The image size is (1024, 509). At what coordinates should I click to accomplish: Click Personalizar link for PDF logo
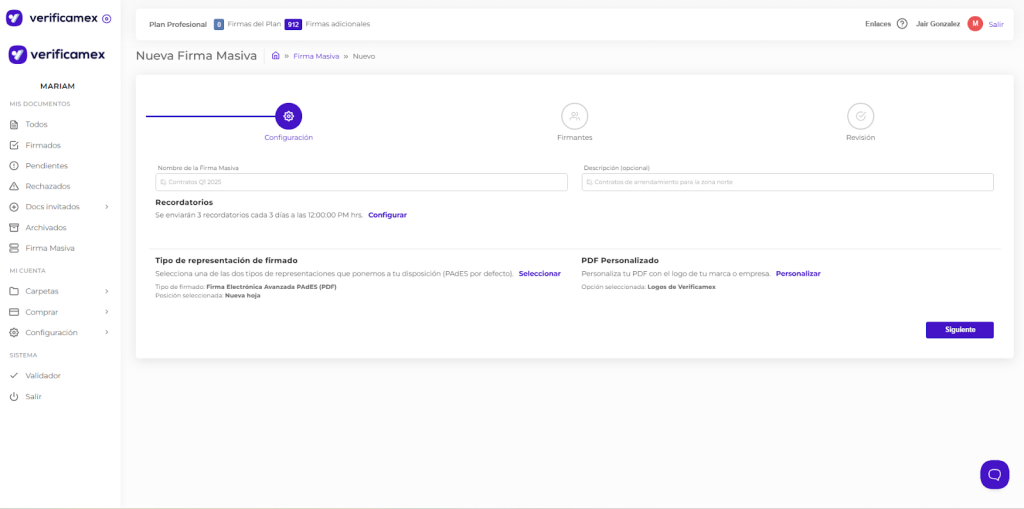798,273
